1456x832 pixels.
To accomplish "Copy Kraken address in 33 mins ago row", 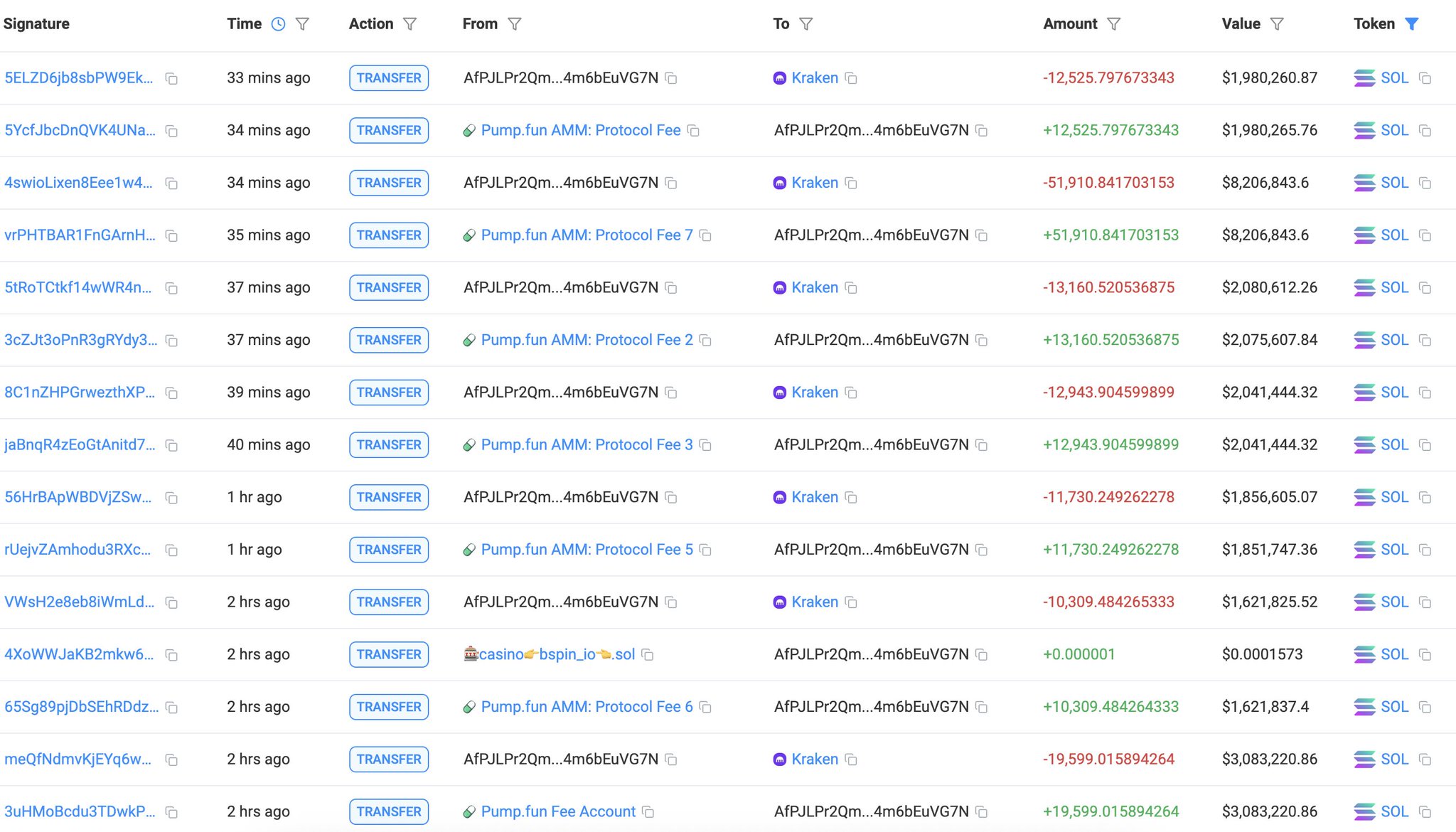I will click(x=851, y=78).
